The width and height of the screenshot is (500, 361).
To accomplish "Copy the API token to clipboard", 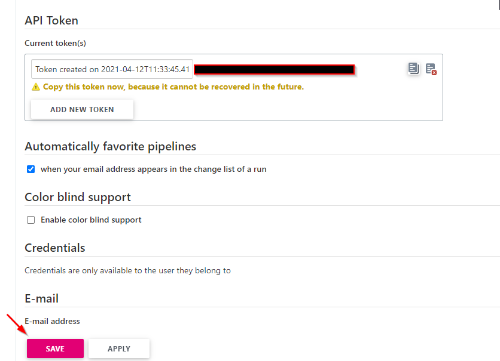I will click(x=413, y=69).
